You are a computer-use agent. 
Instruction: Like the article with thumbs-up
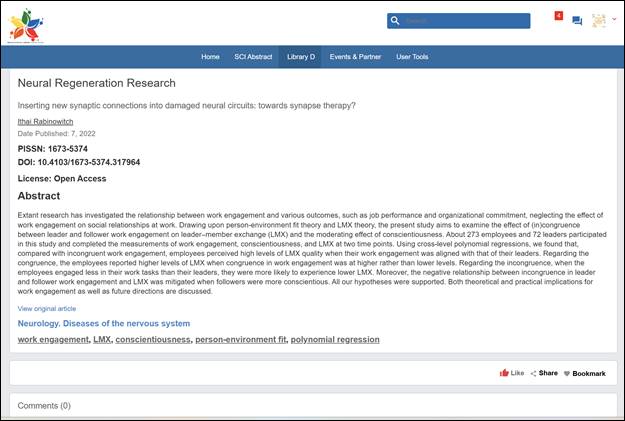[x=511, y=373]
